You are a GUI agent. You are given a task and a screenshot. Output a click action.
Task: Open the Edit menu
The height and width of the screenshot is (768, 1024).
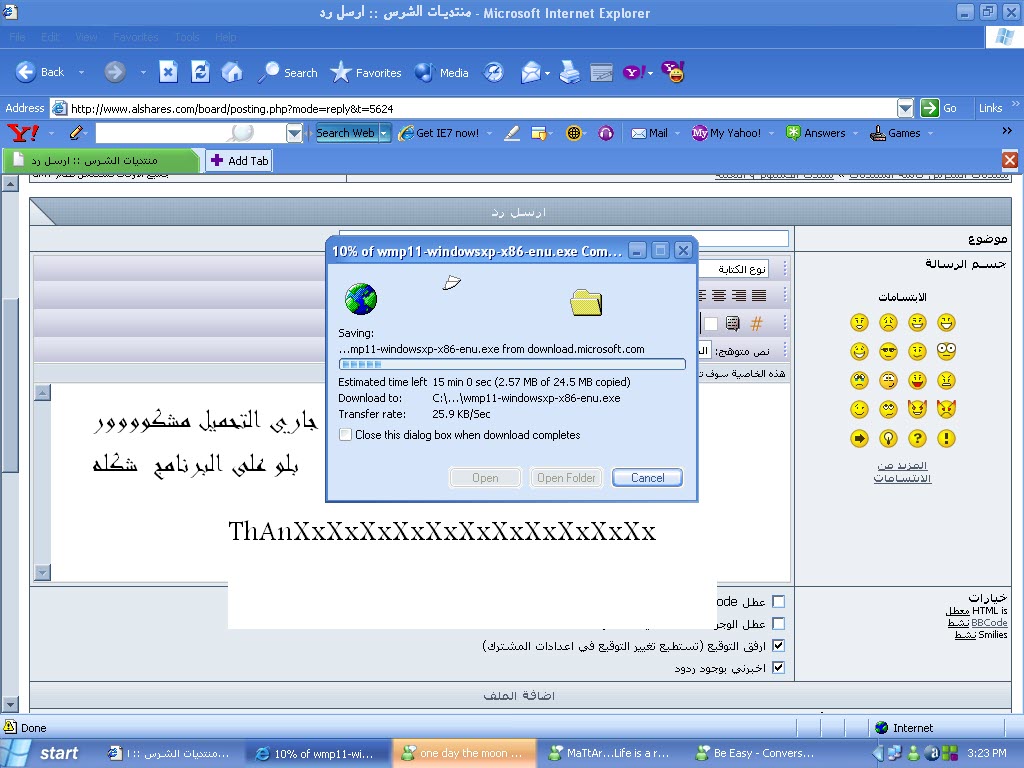click(50, 37)
